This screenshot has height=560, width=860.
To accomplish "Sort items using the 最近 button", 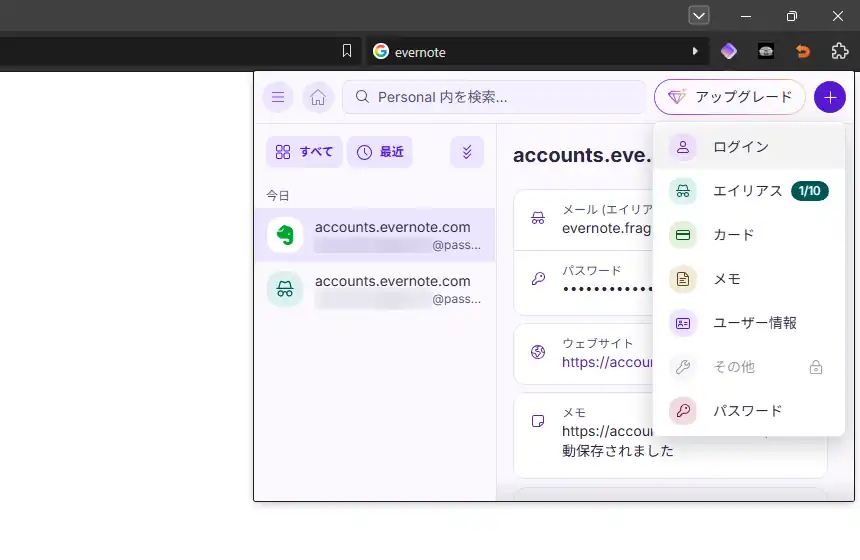I will pos(380,152).
